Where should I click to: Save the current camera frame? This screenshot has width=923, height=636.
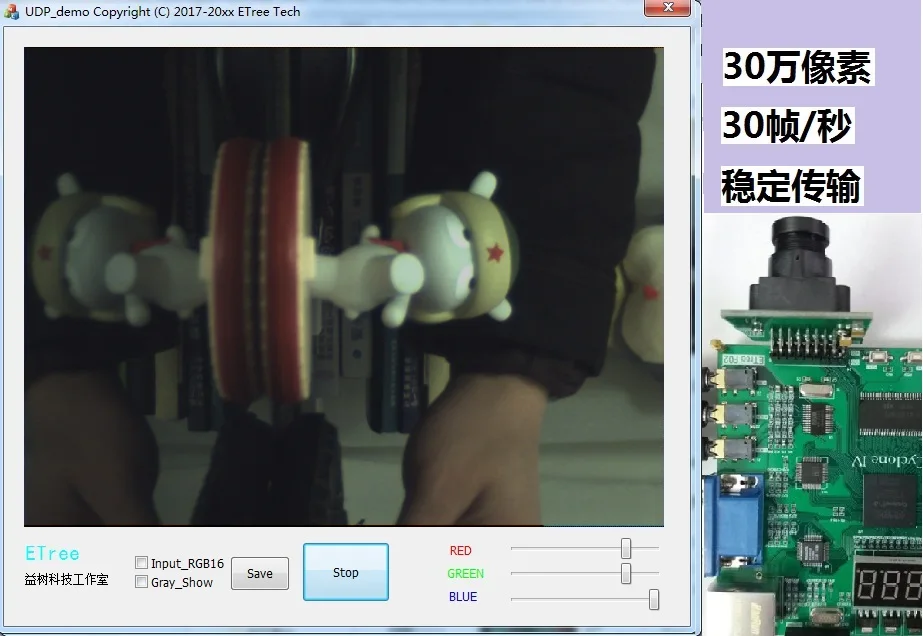[x=260, y=573]
